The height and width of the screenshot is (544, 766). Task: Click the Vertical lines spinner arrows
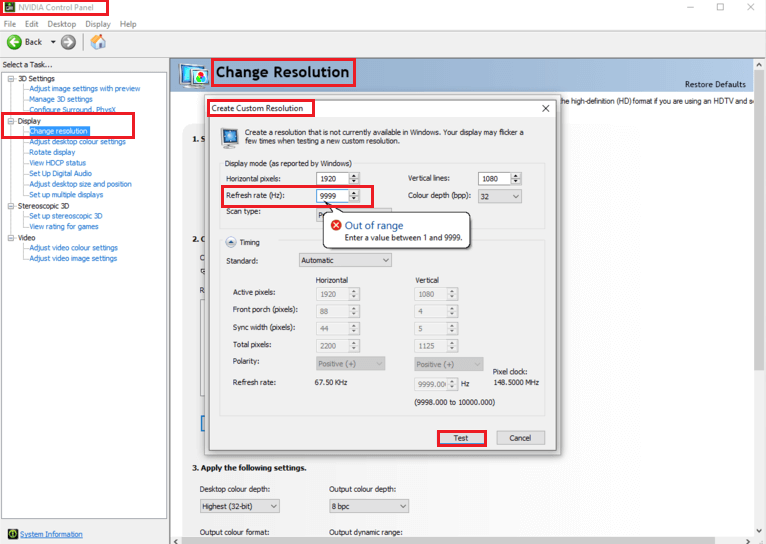[x=516, y=179]
